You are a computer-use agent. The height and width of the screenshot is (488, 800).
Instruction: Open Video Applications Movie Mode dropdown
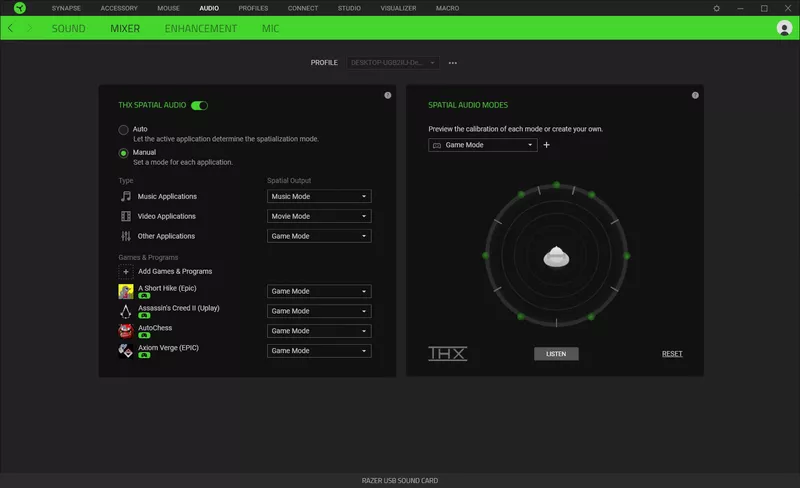tap(319, 216)
